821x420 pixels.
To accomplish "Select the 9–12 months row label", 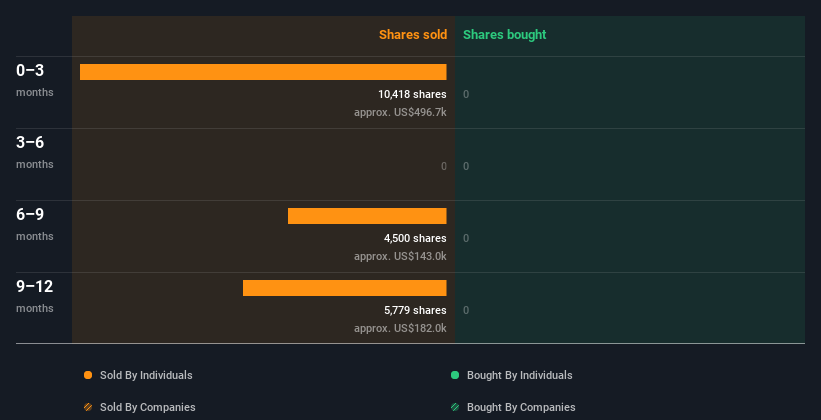I will [35, 295].
